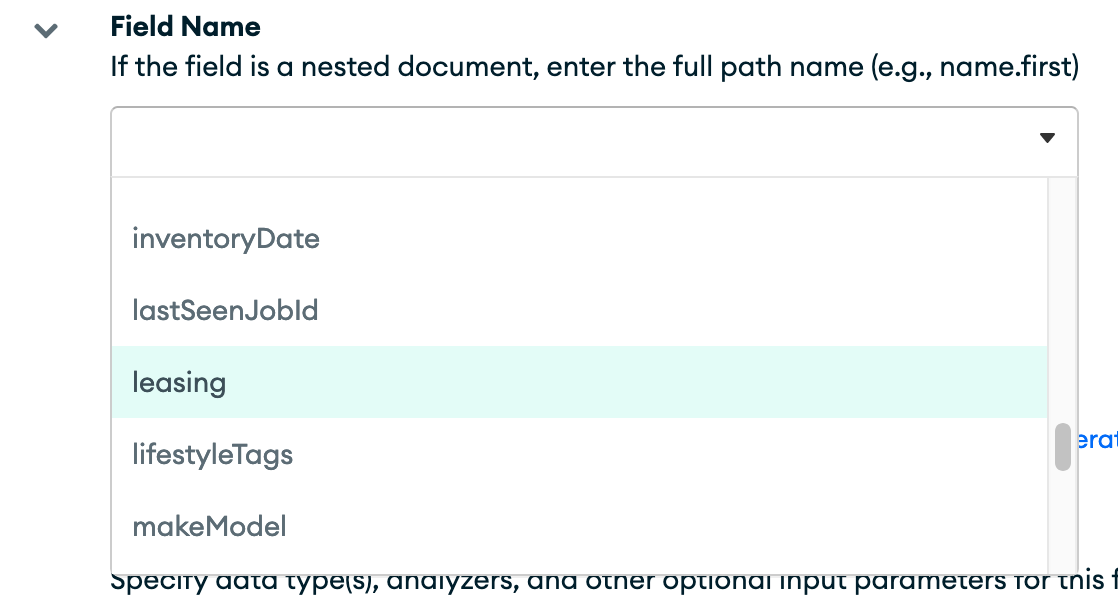Collapse the Field Name section chevron
The width and height of the screenshot is (1118, 600).
pyautogui.click(x=46, y=30)
